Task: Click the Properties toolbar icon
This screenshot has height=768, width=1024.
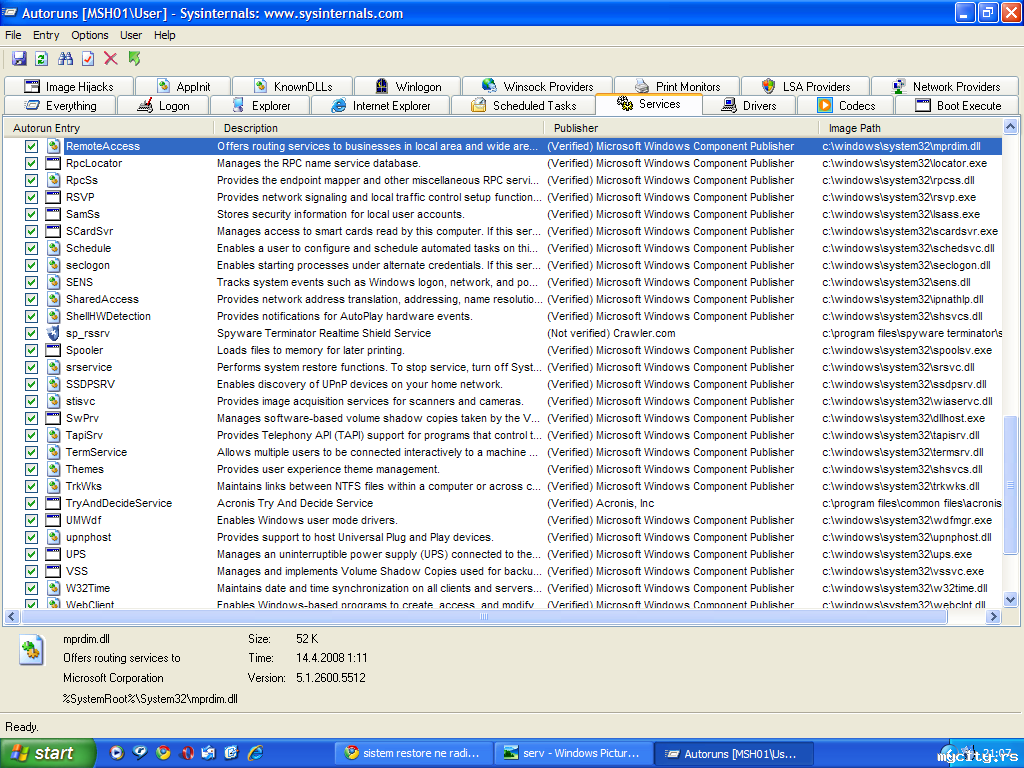Action: 88,59
